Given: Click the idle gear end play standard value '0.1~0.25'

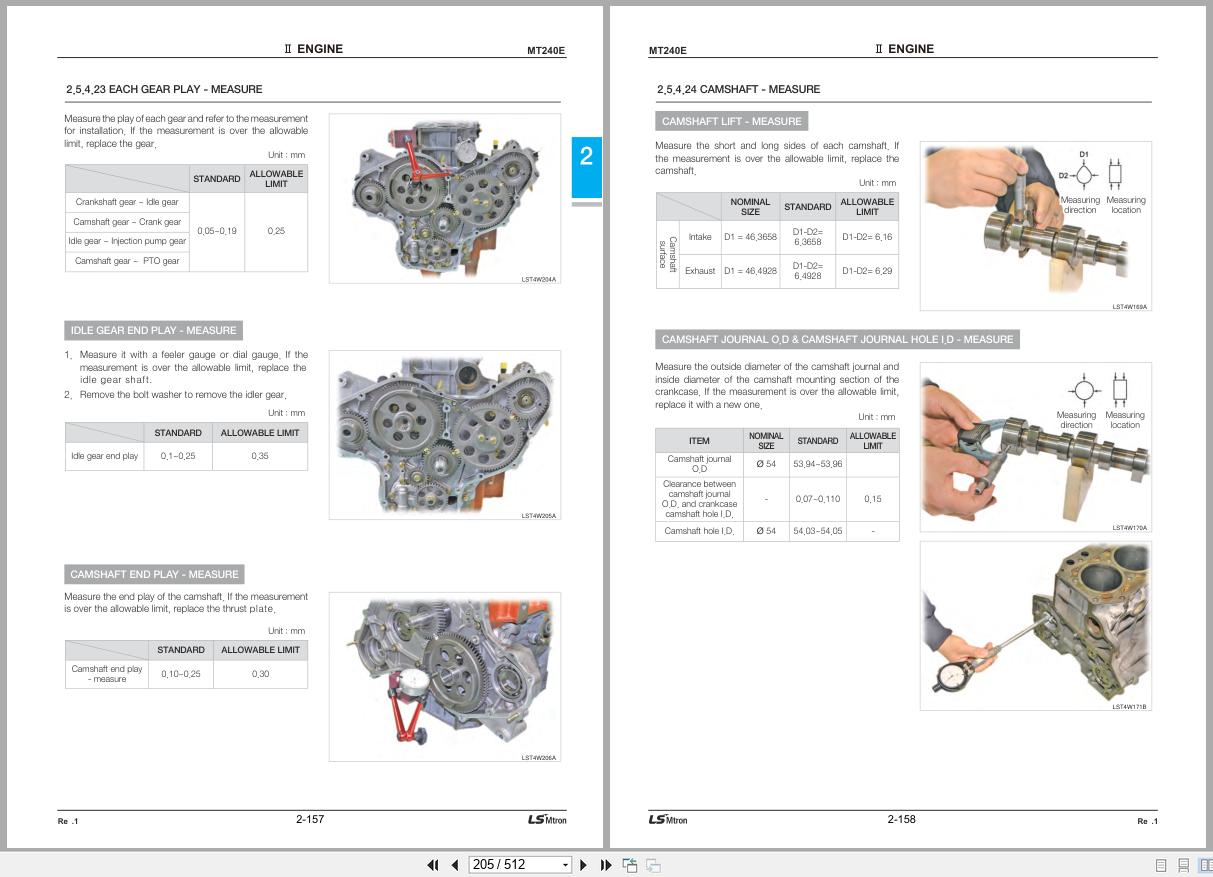Looking at the screenshot, I should [x=178, y=456].
